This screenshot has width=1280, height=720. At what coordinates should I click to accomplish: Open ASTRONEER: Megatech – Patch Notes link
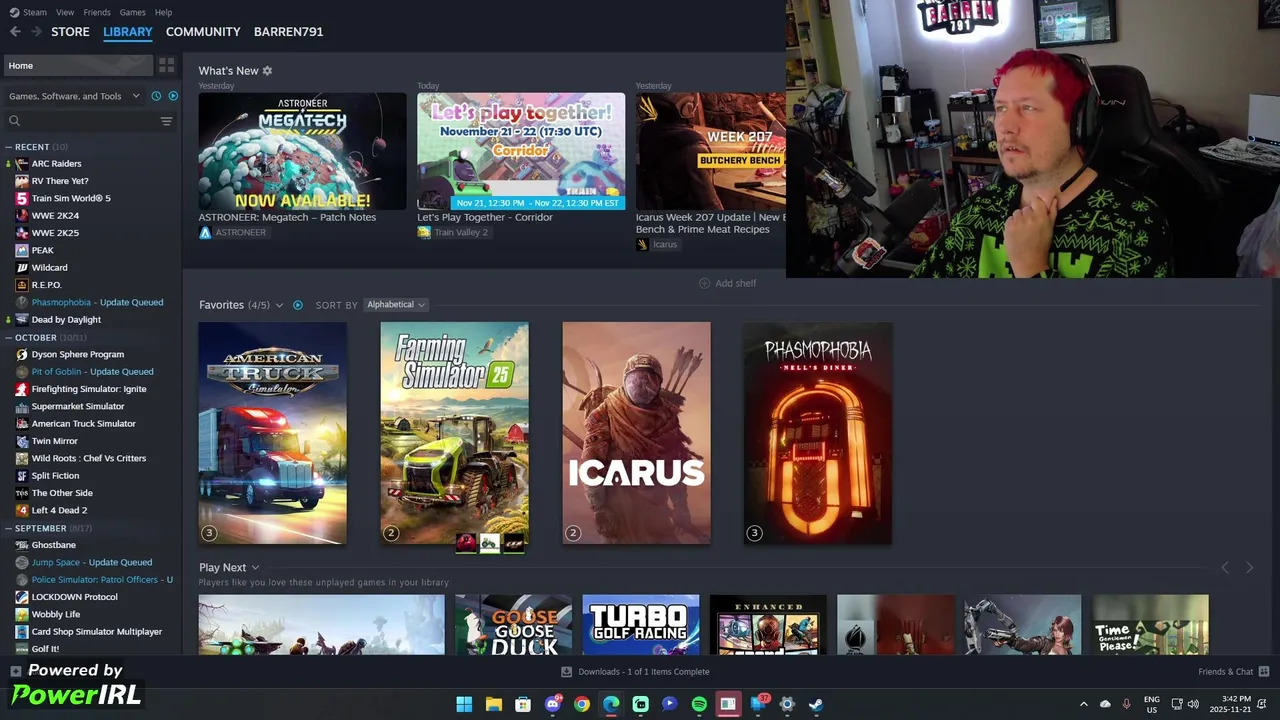point(287,217)
